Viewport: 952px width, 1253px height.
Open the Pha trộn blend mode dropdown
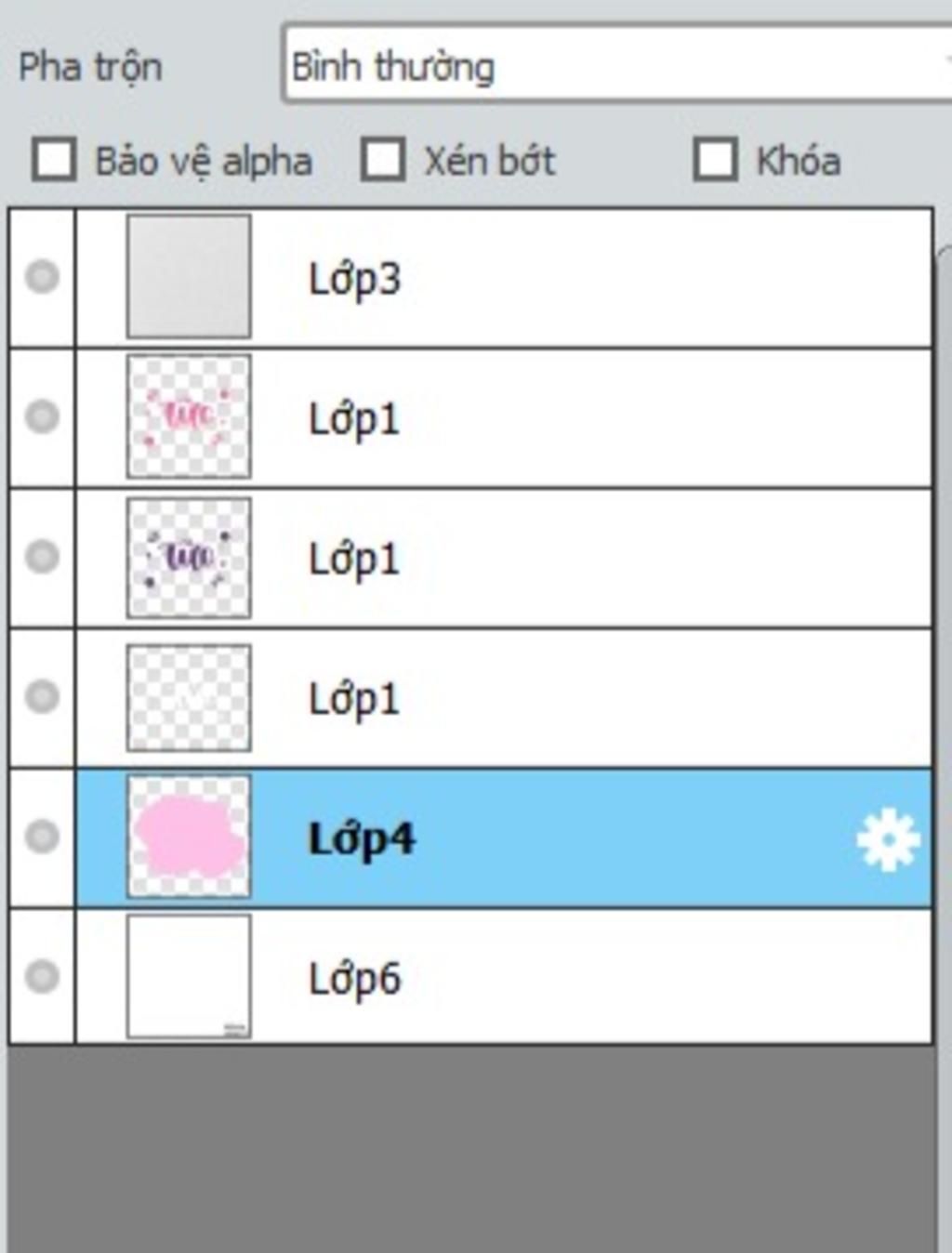click(617, 65)
